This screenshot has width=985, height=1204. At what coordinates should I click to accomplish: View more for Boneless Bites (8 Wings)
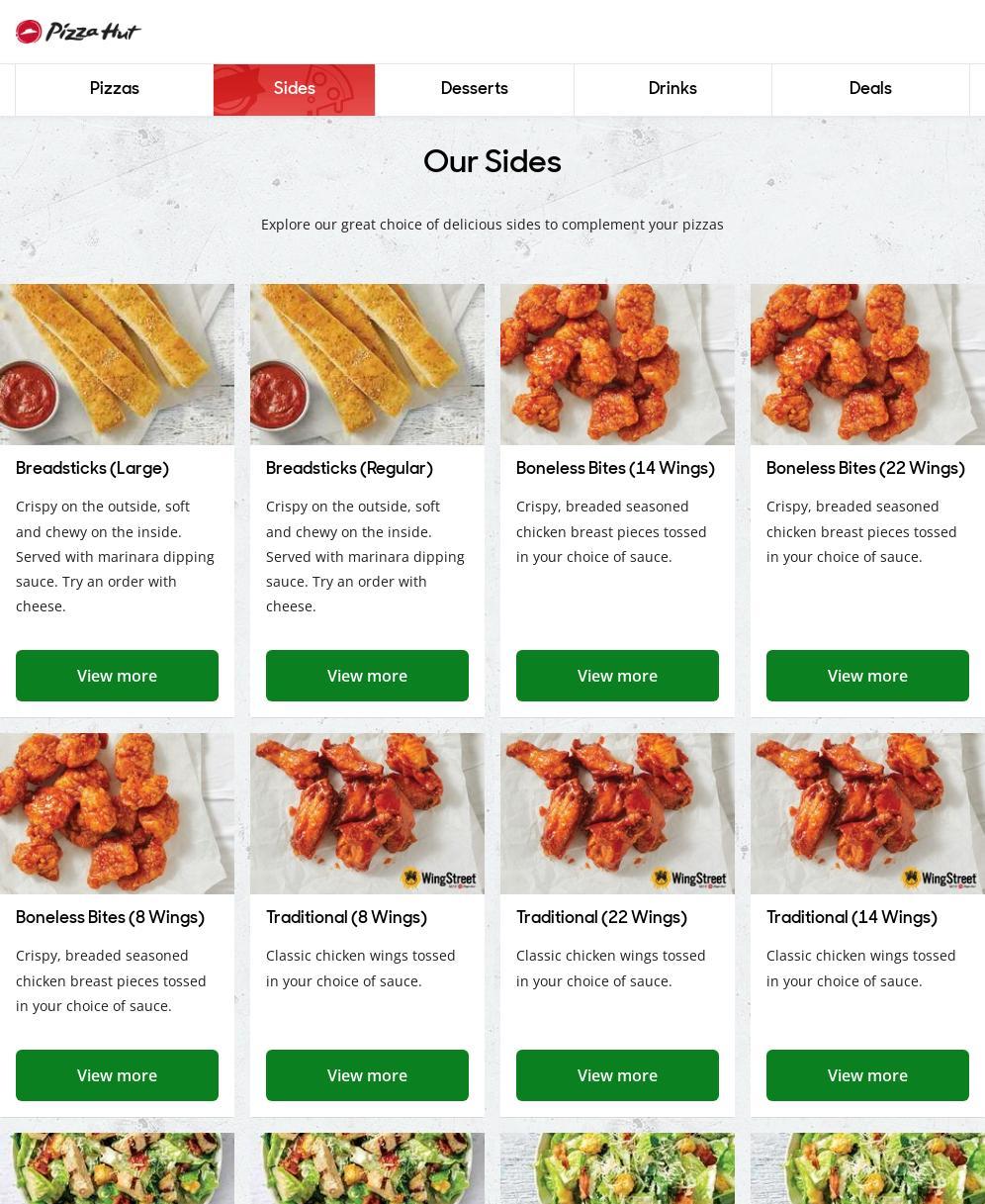pyautogui.click(x=117, y=1075)
